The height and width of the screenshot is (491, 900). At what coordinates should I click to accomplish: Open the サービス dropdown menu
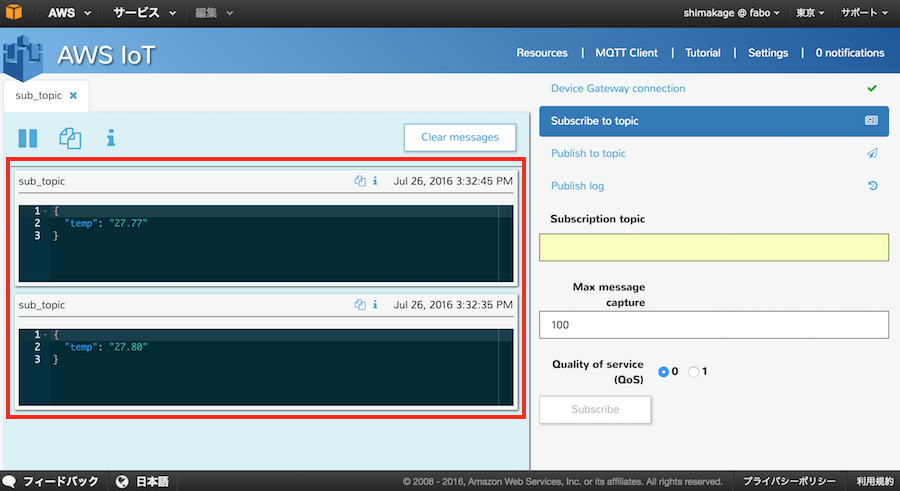(145, 13)
